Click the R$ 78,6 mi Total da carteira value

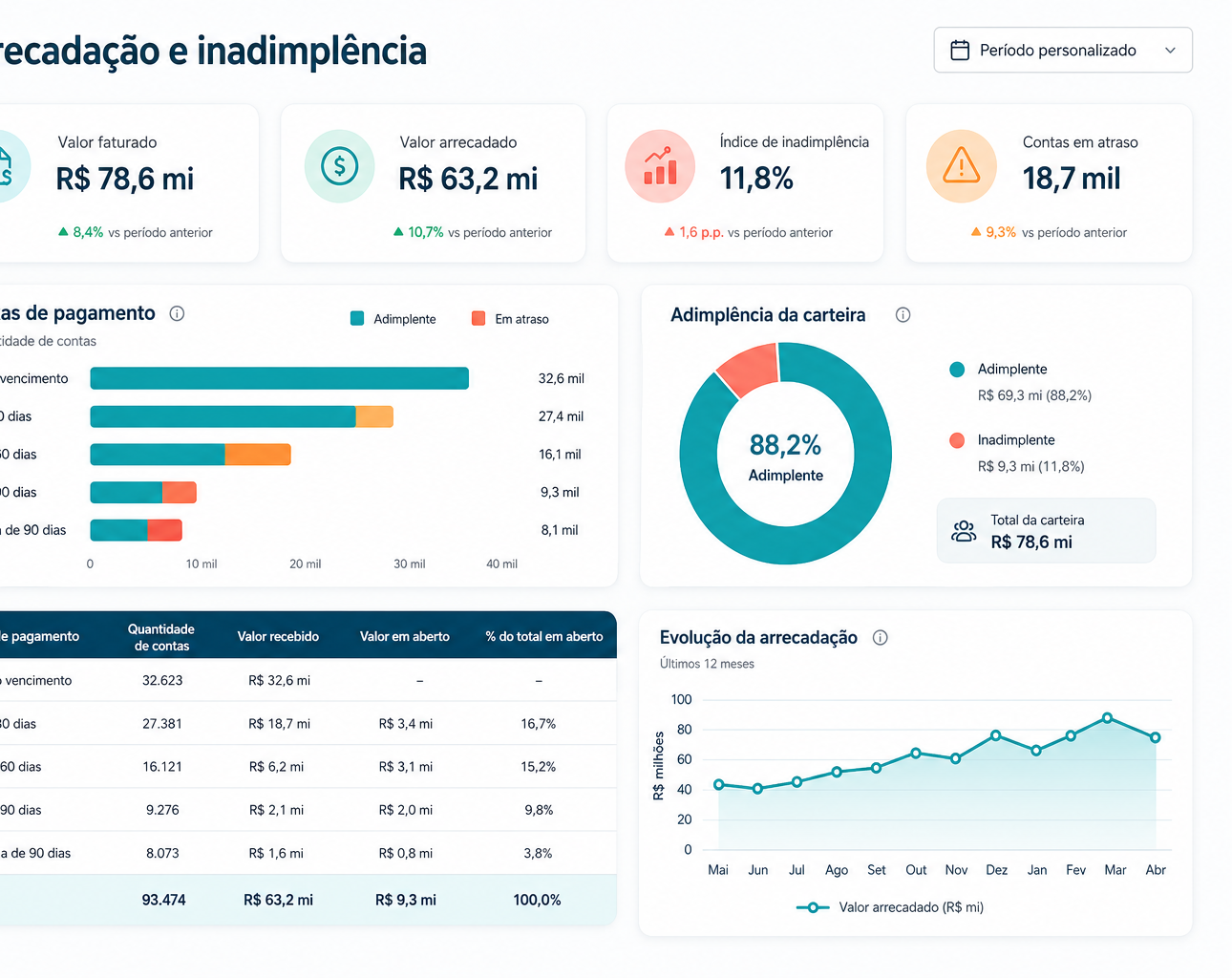tap(1031, 542)
